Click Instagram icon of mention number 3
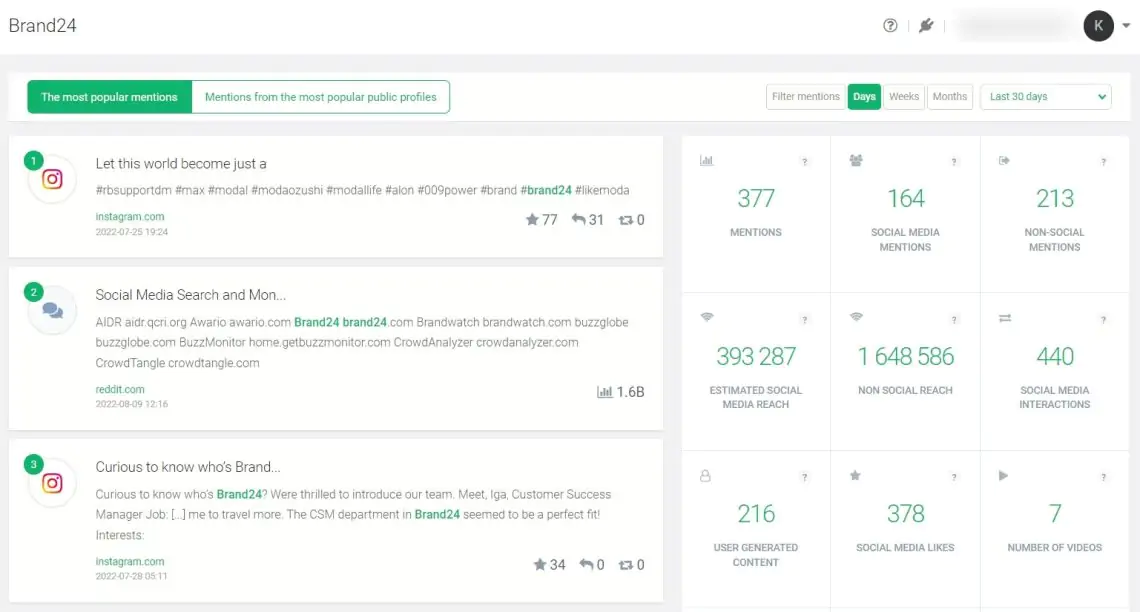 coord(52,483)
